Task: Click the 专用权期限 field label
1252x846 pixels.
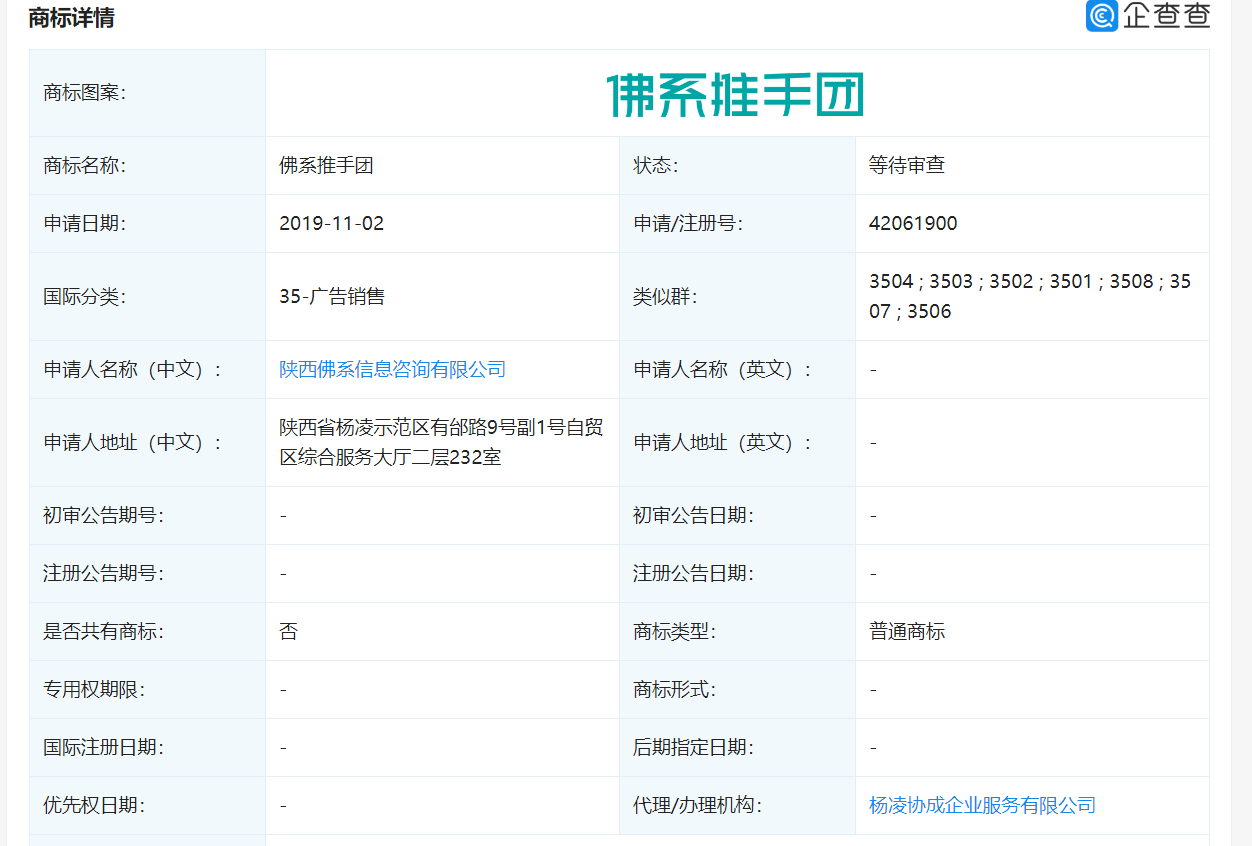Action: (x=94, y=689)
